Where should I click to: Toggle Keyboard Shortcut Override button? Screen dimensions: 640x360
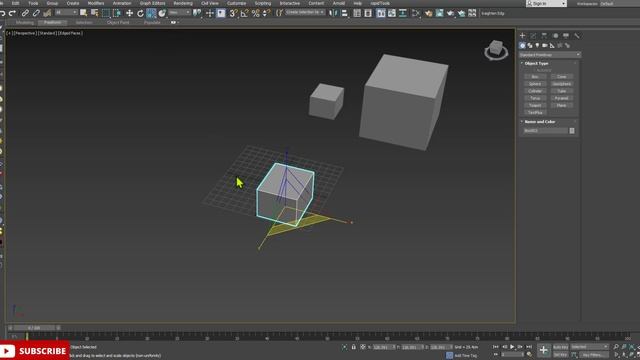tap(221, 13)
